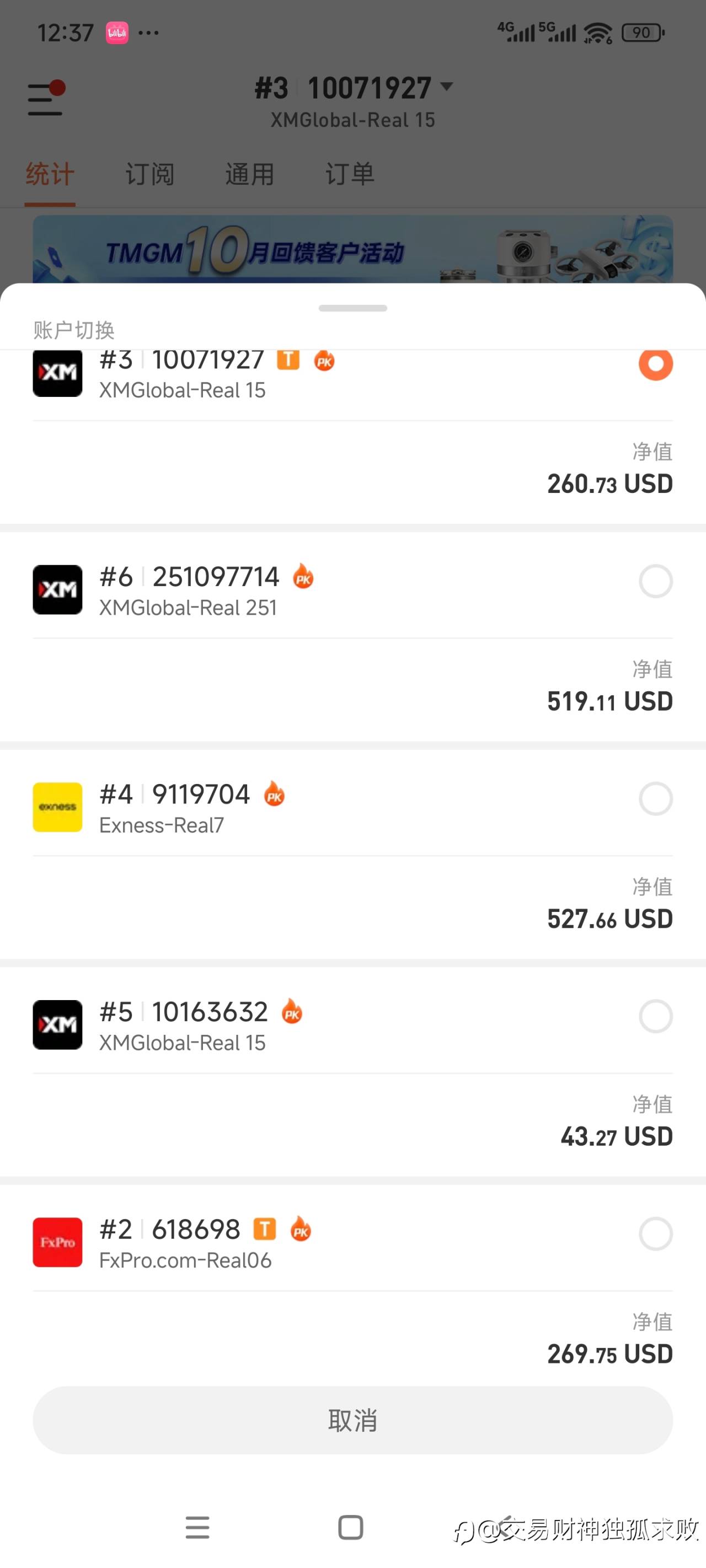Tap the XM logo for account 10163632
Viewport: 706px width, 1568px height.
point(57,1024)
